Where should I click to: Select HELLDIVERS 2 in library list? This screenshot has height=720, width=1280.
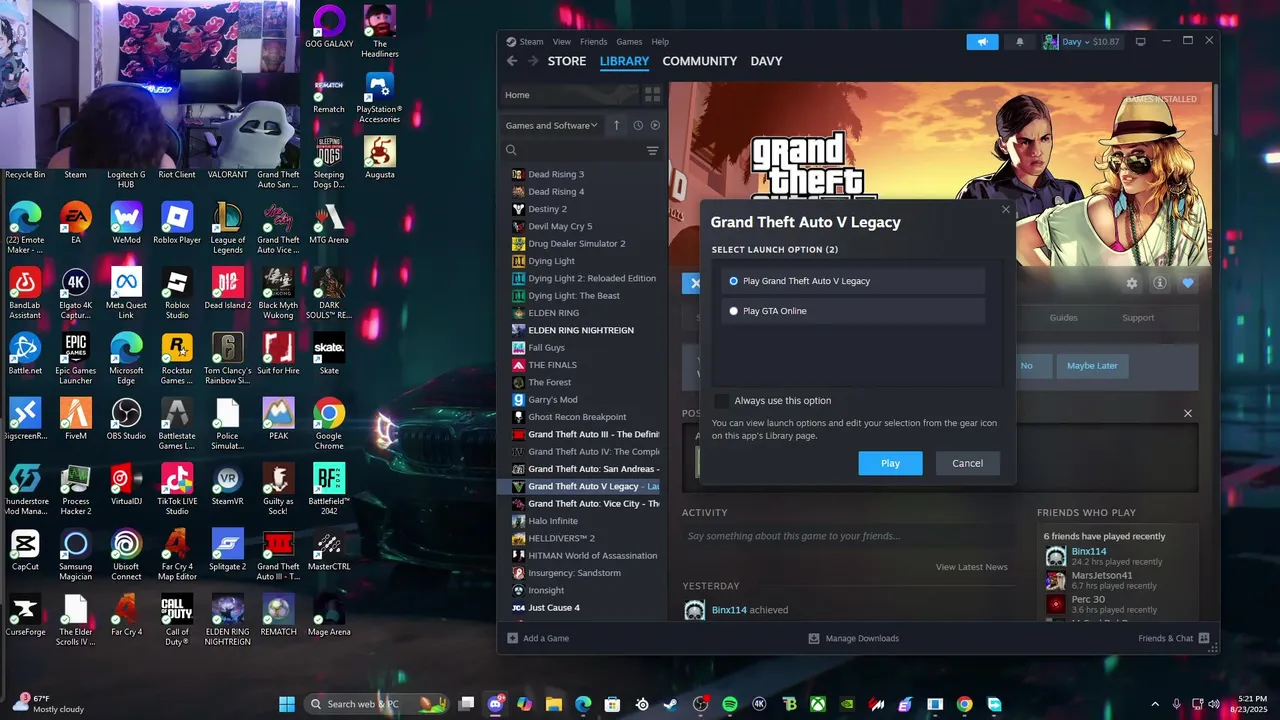(561, 538)
